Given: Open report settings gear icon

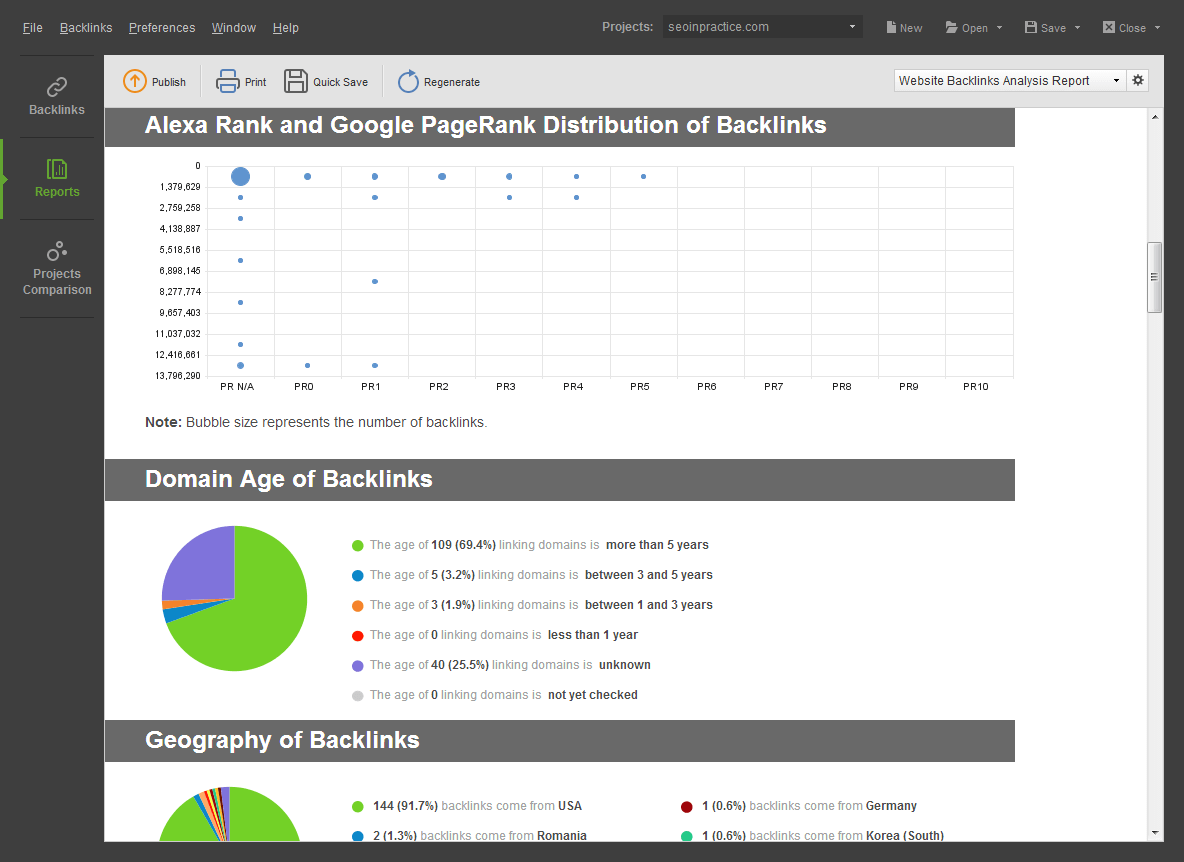Looking at the screenshot, I should [x=1137, y=80].
